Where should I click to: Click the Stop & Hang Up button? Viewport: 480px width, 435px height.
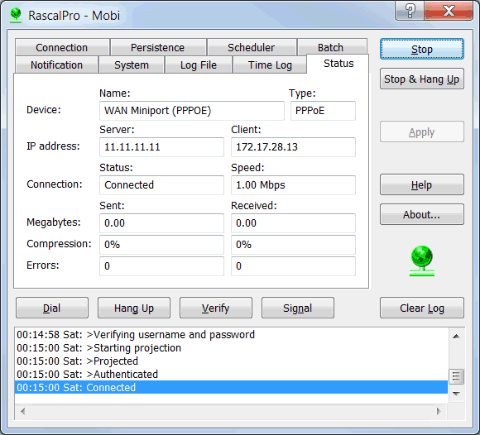point(422,79)
